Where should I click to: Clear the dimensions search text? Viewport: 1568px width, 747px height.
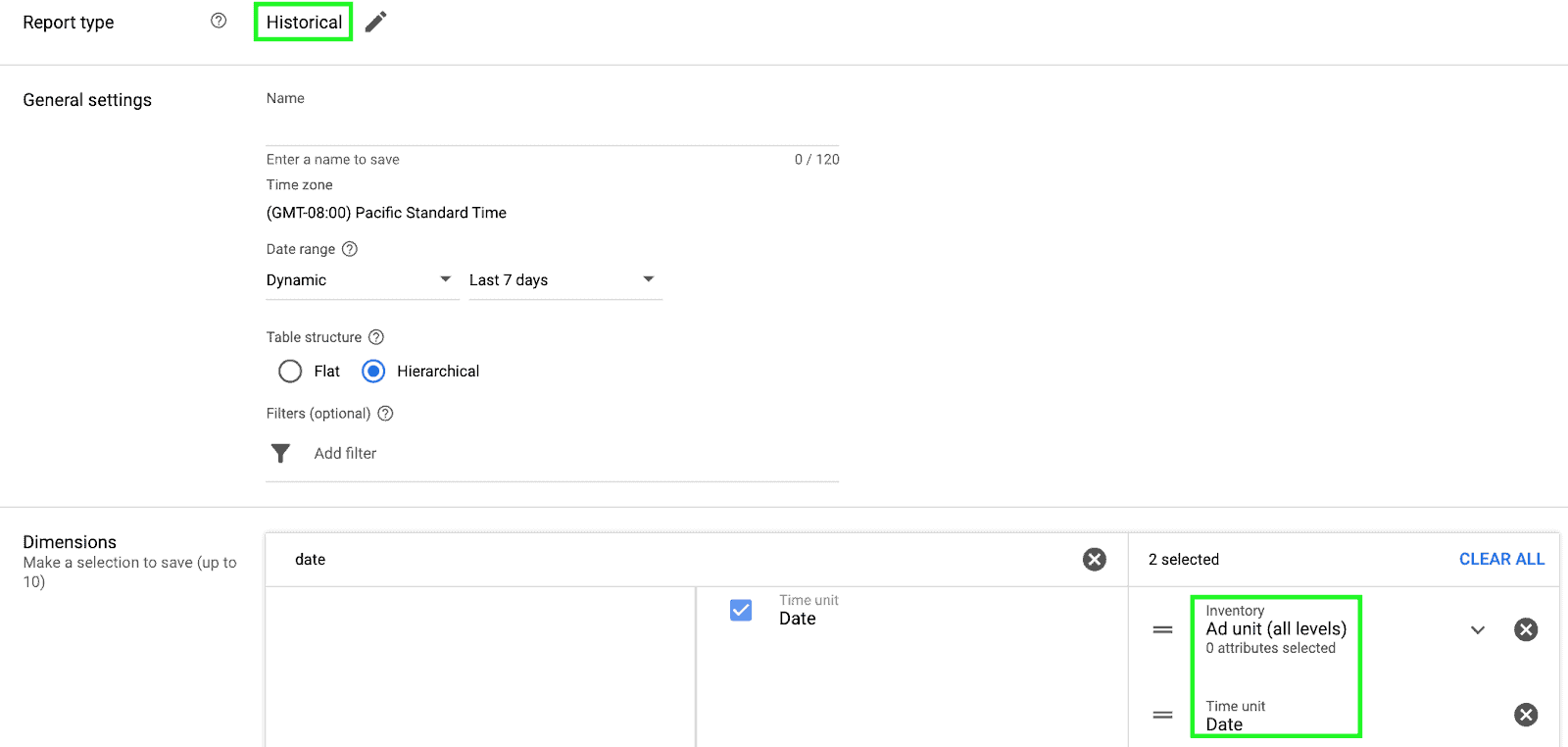click(x=1094, y=559)
